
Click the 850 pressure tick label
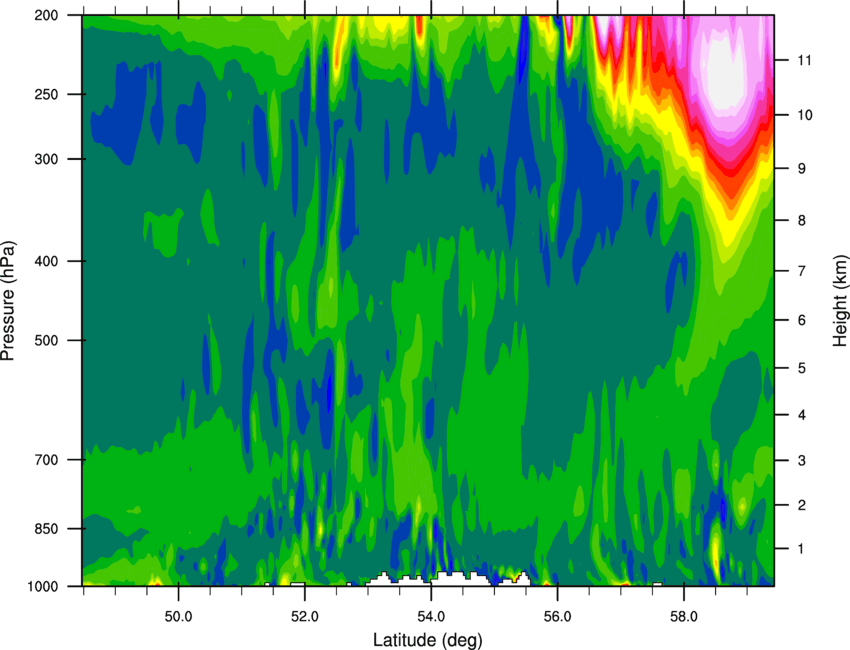tap(46, 529)
